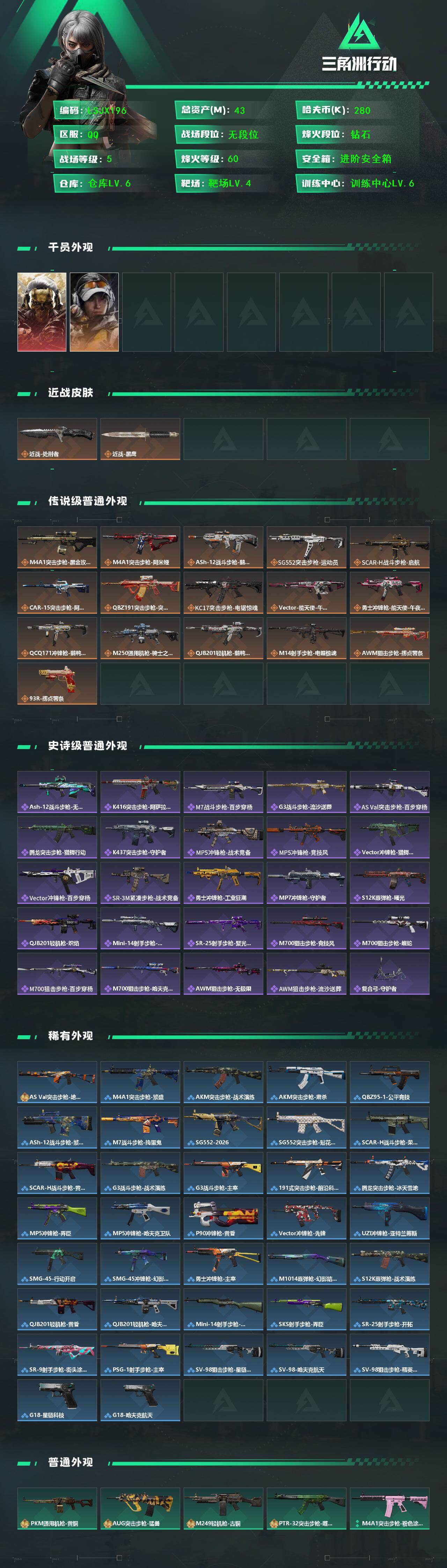Image resolution: width=447 pixels, height=1568 pixels.
Task: Click the K416突击步枪 epic skin tile
Action: pos(140,792)
